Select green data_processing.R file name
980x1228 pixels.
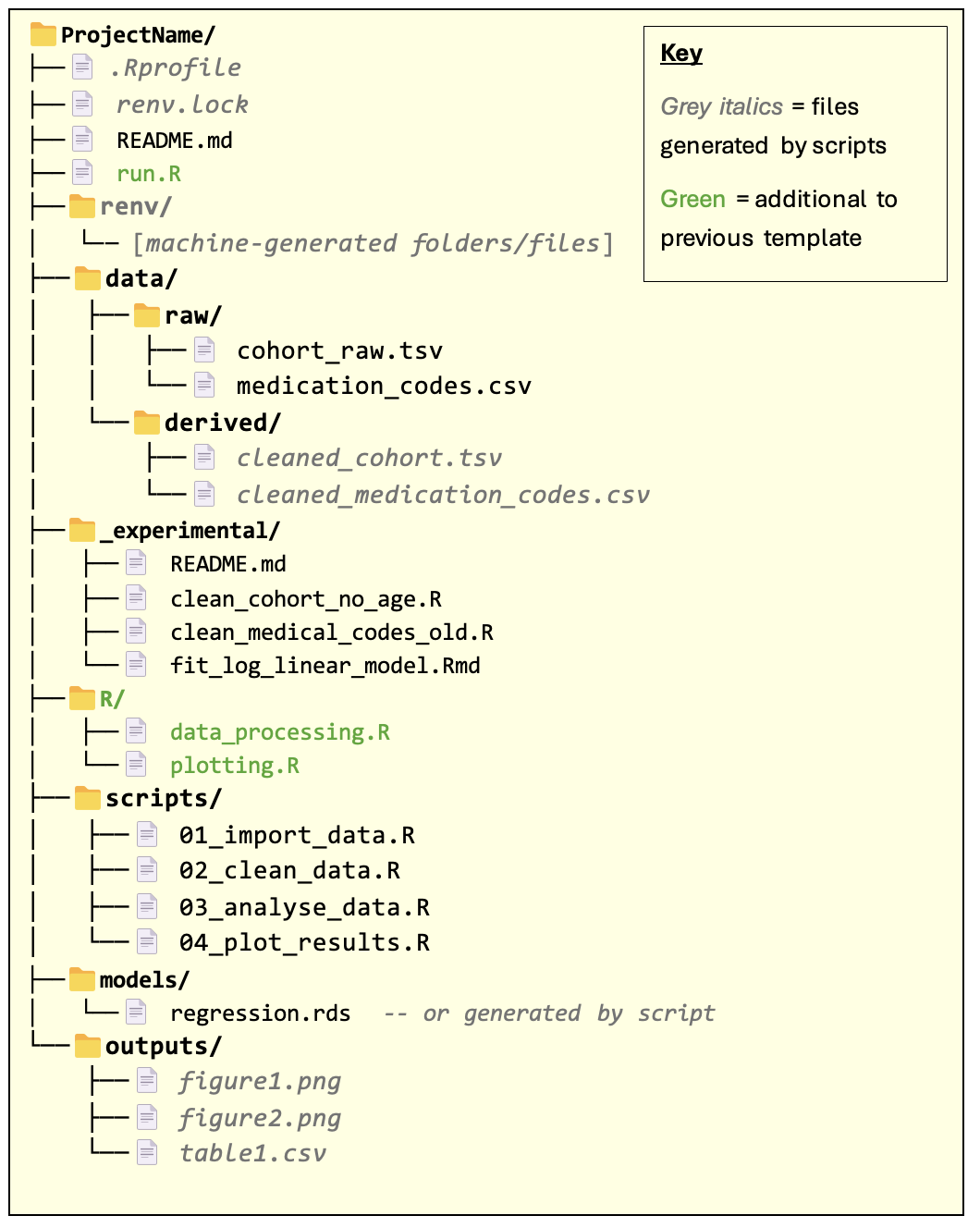(x=279, y=732)
